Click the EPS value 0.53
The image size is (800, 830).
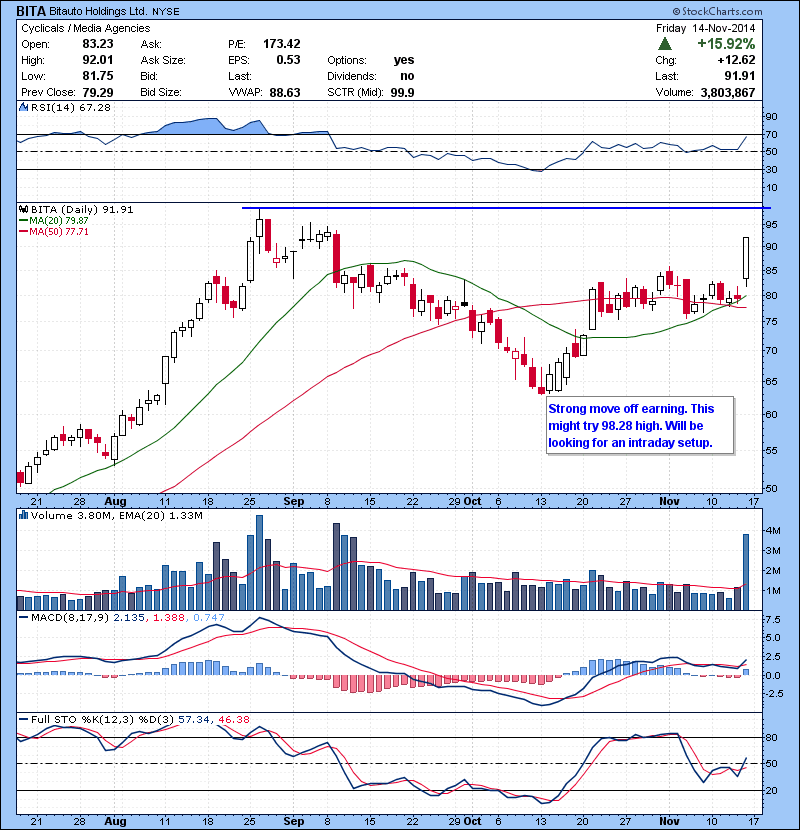[x=289, y=60]
